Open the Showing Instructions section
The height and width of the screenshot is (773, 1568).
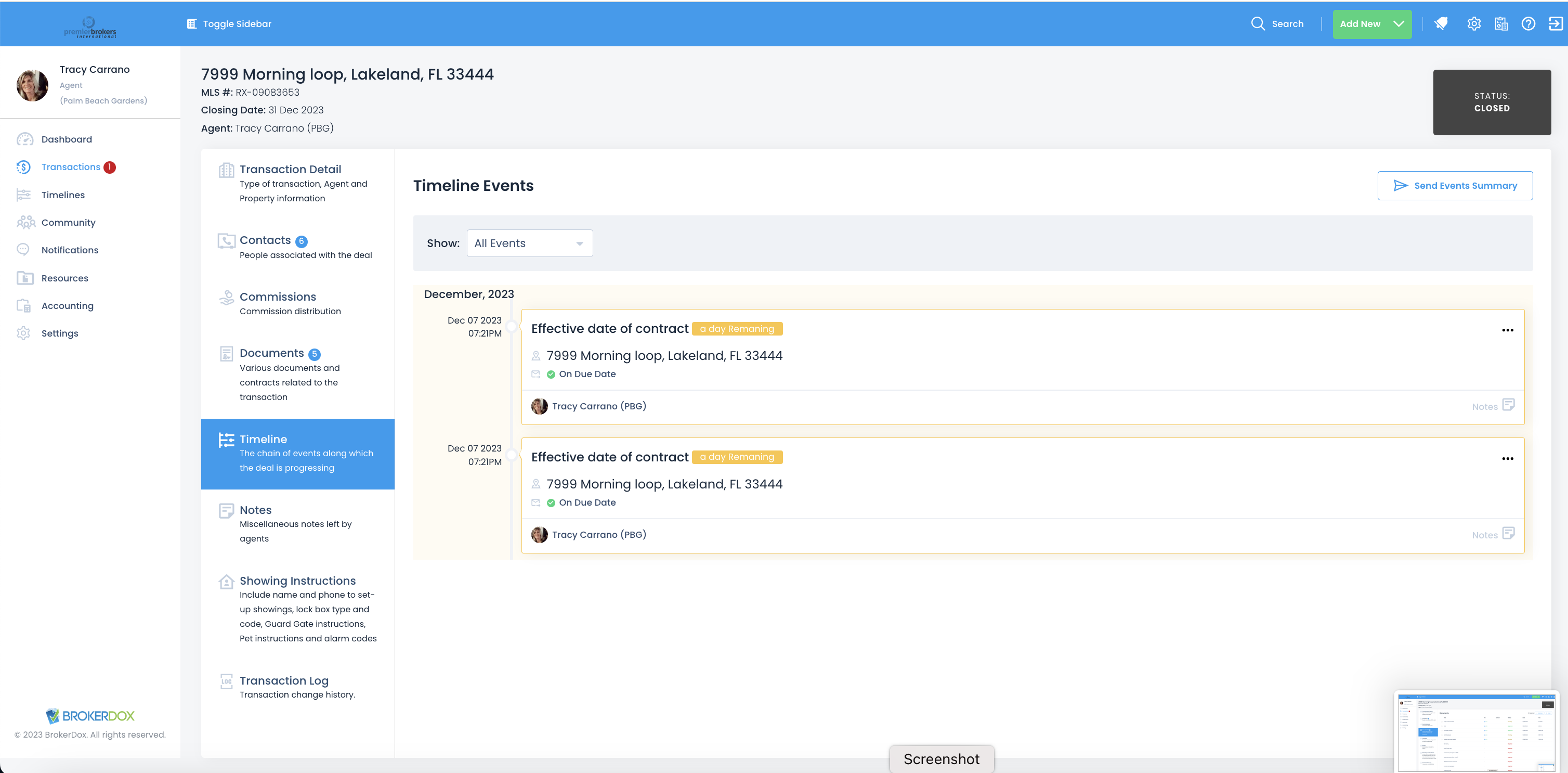click(x=298, y=610)
